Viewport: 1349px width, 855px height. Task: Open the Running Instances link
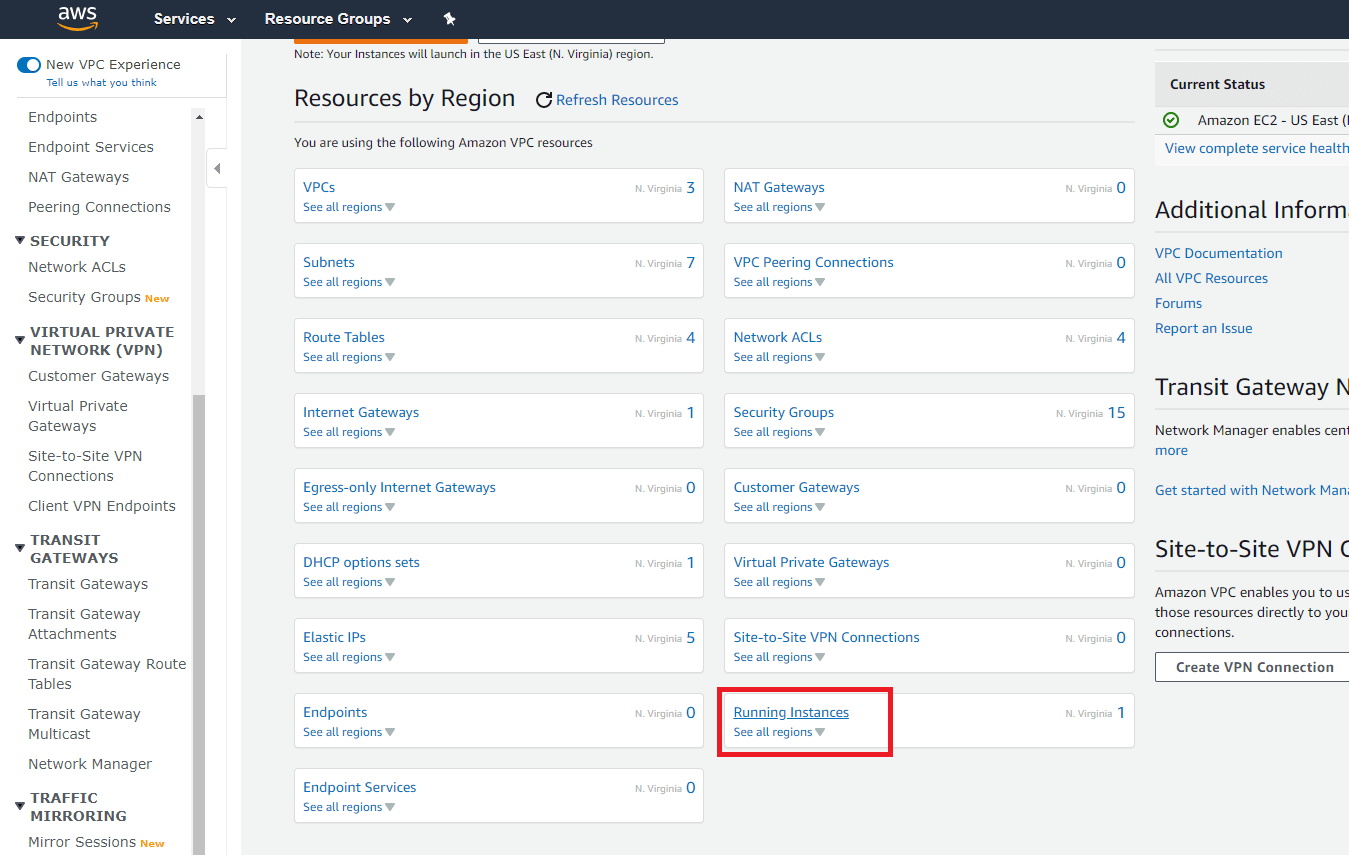pyautogui.click(x=790, y=711)
